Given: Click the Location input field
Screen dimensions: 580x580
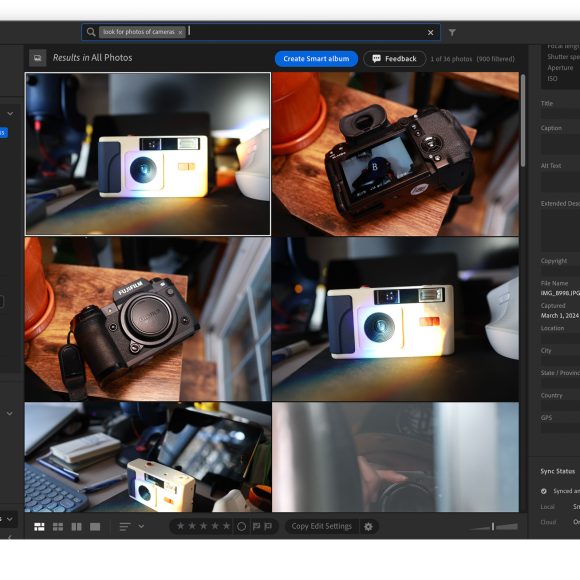Looking at the screenshot, I should coord(560,339).
